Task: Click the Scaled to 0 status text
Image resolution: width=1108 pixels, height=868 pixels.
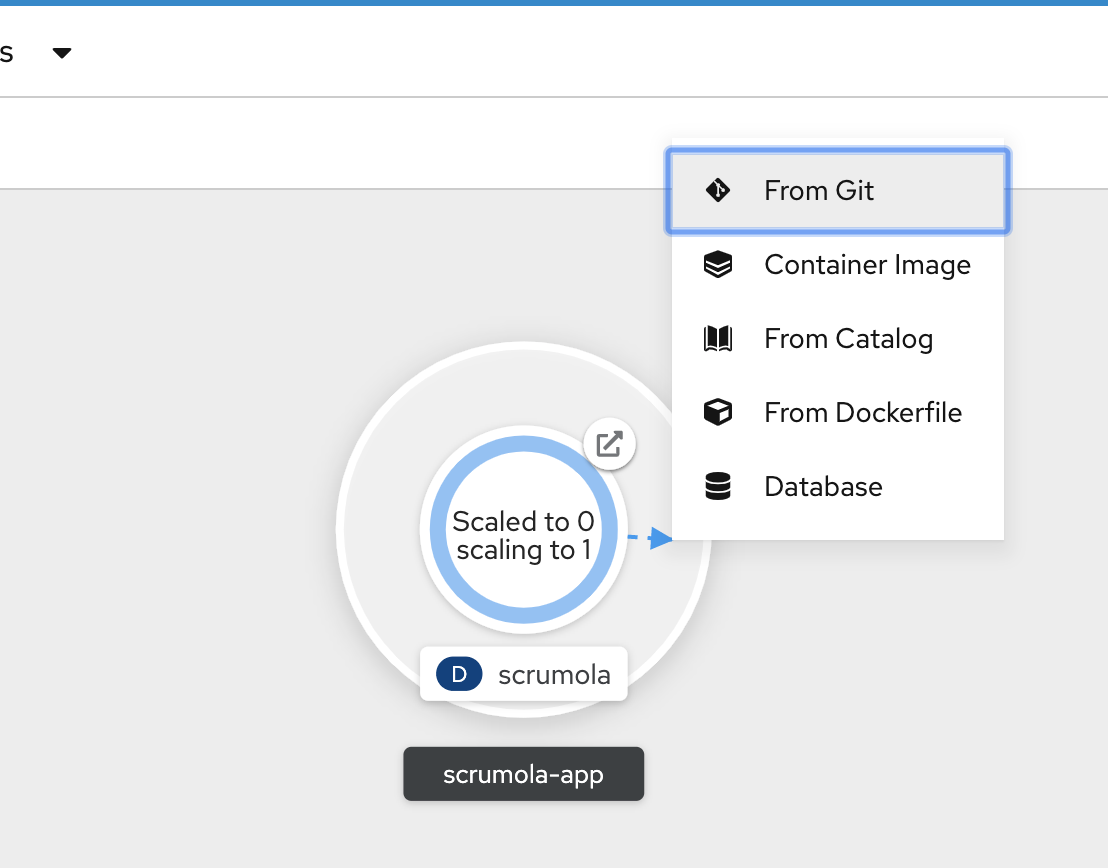Action: pyautogui.click(x=524, y=522)
